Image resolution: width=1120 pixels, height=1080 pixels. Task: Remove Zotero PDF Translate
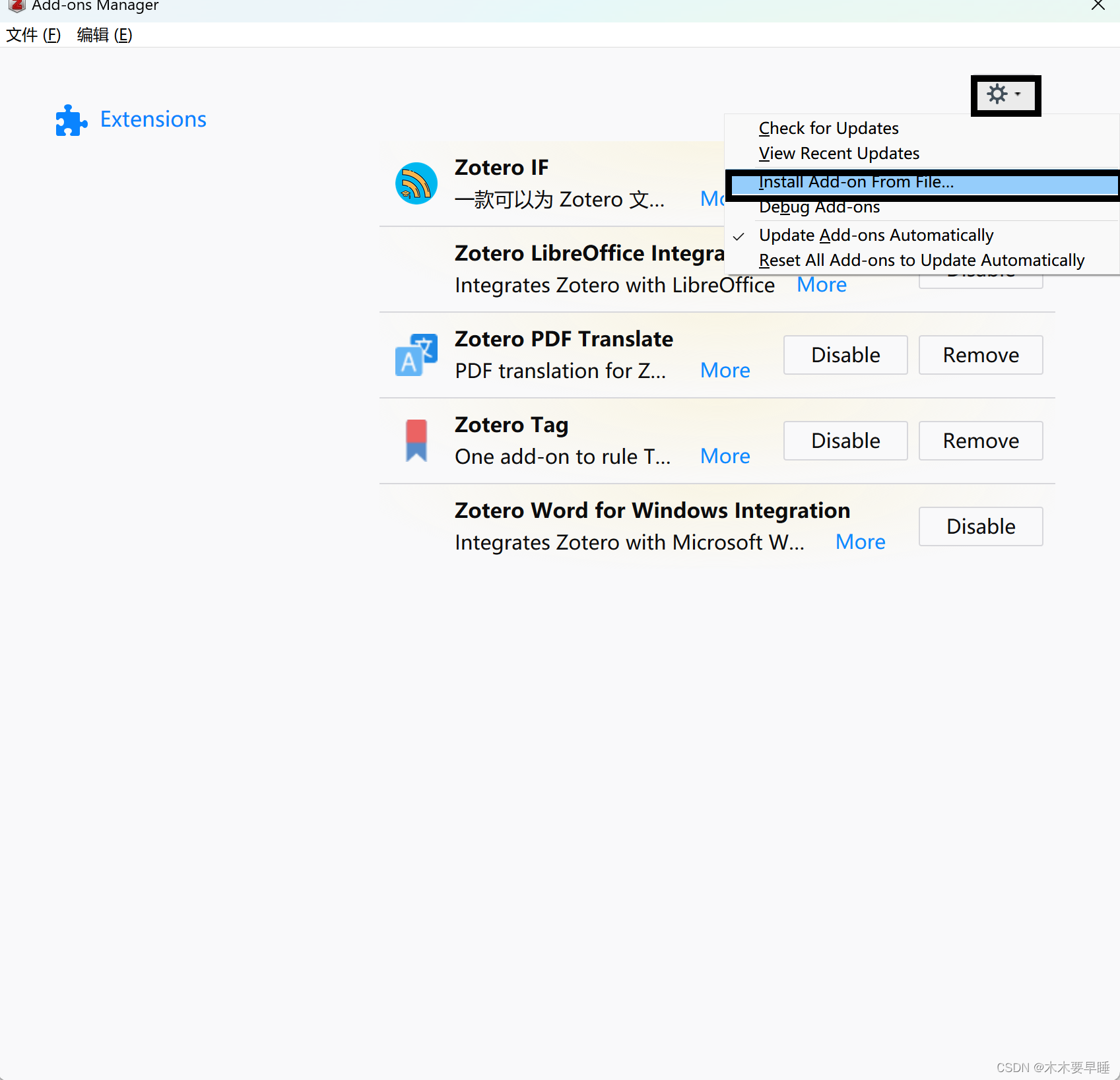click(981, 355)
